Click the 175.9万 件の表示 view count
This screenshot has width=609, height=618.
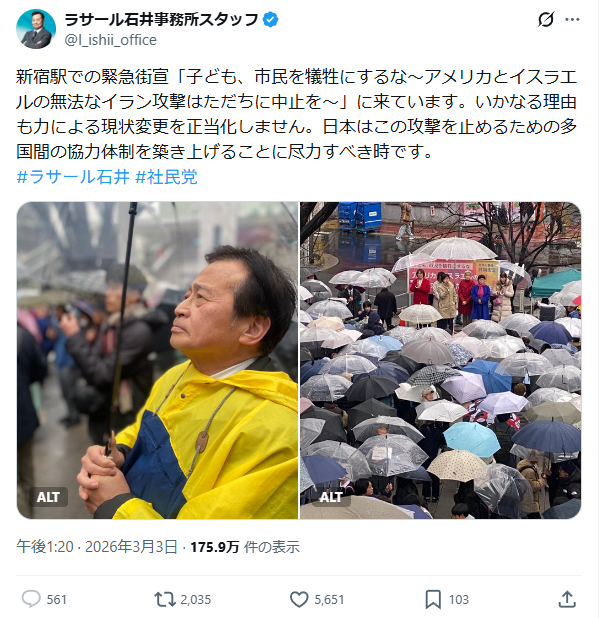pyautogui.click(x=245, y=547)
